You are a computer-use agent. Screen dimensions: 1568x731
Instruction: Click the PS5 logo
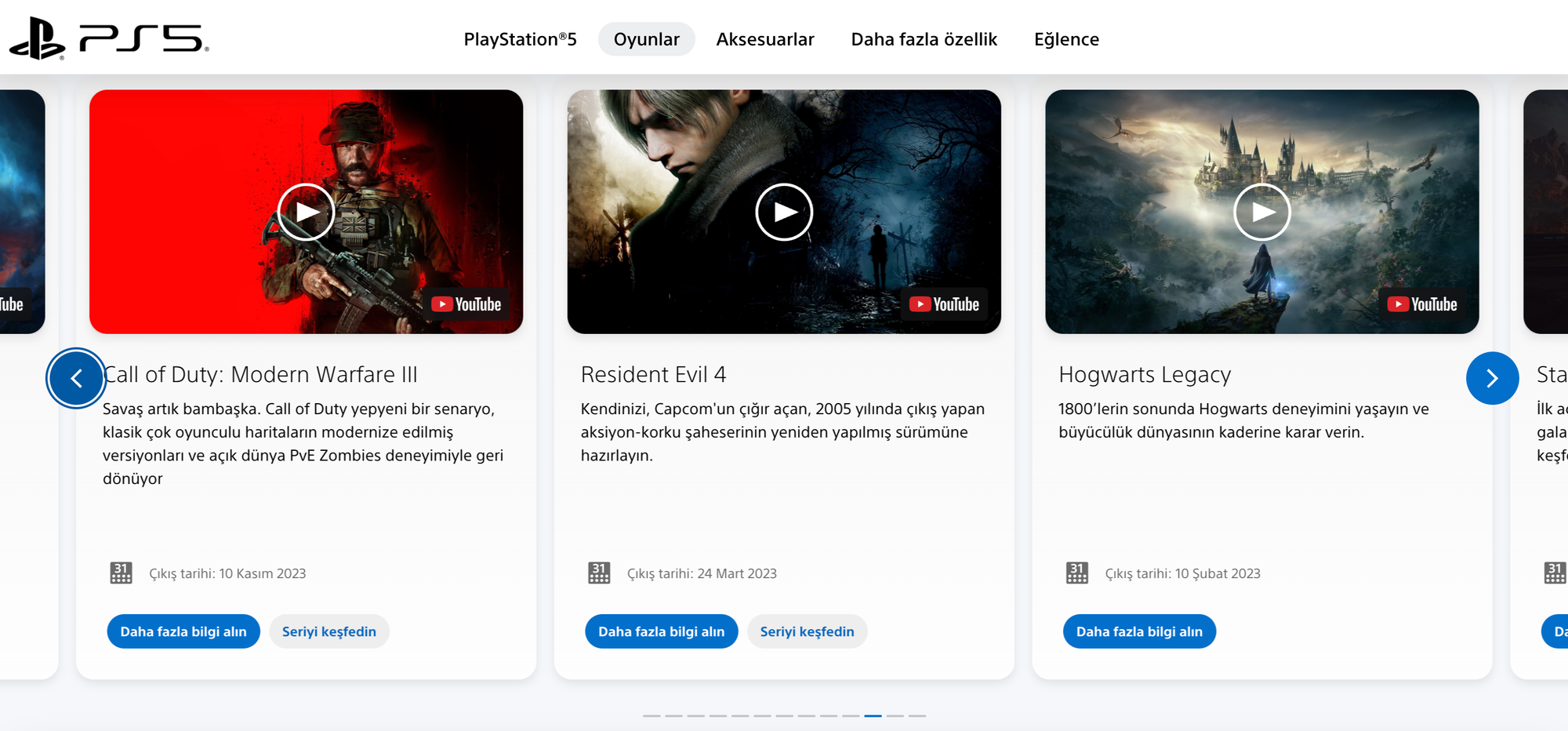pos(143,38)
